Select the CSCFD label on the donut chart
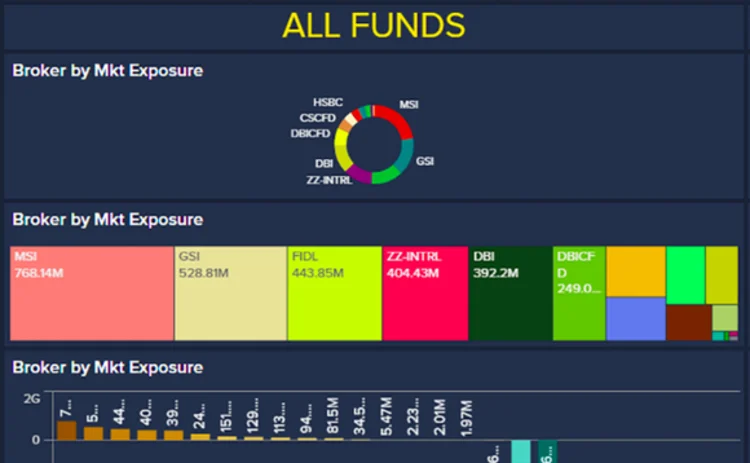750x463 pixels. [318, 118]
